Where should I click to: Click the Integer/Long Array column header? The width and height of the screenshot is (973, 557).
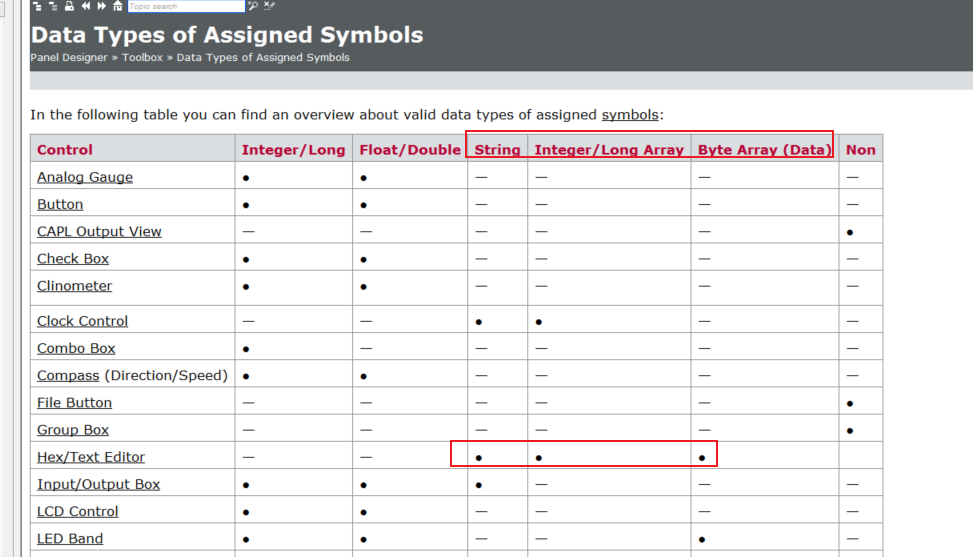coord(609,150)
